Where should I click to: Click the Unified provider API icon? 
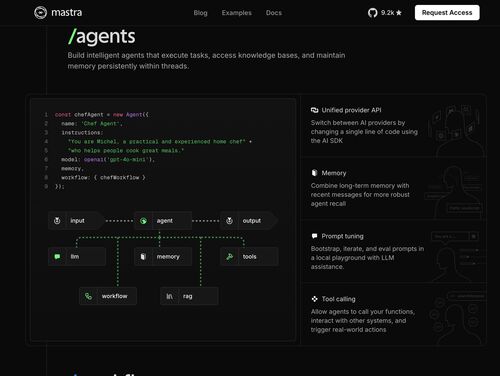(x=314, y=110)
